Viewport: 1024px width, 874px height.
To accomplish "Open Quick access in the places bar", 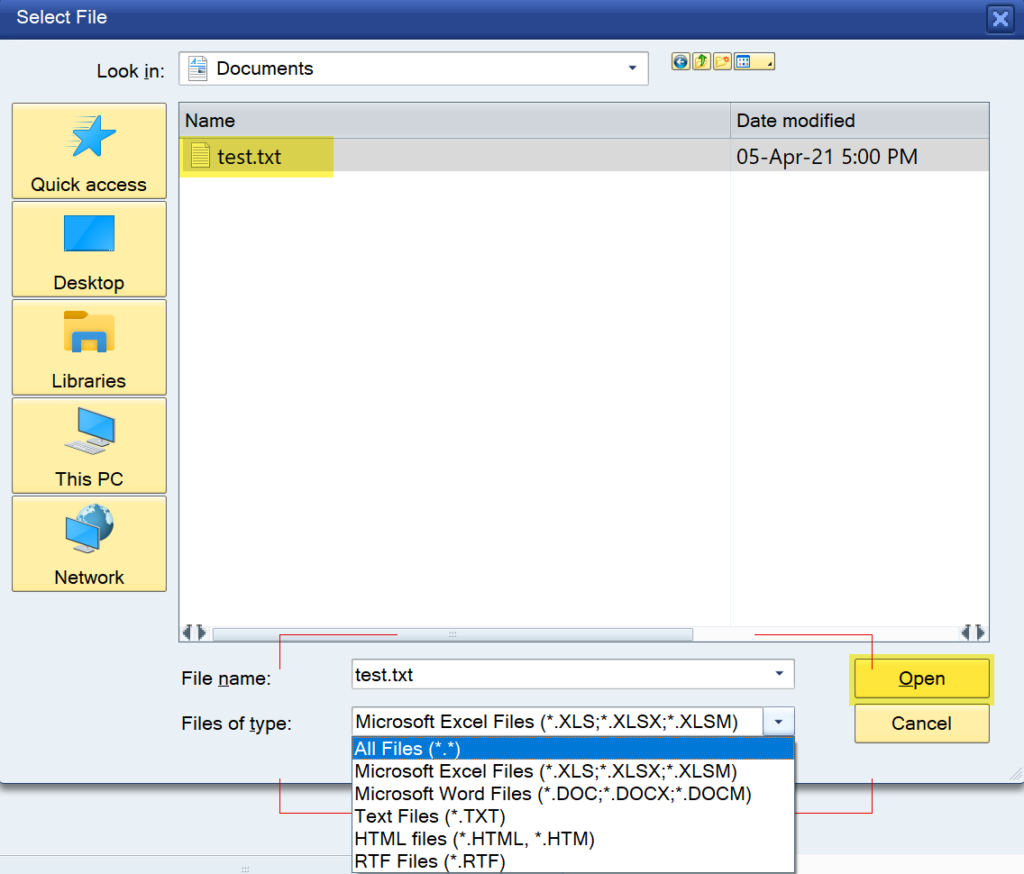I will click(89, 151).
